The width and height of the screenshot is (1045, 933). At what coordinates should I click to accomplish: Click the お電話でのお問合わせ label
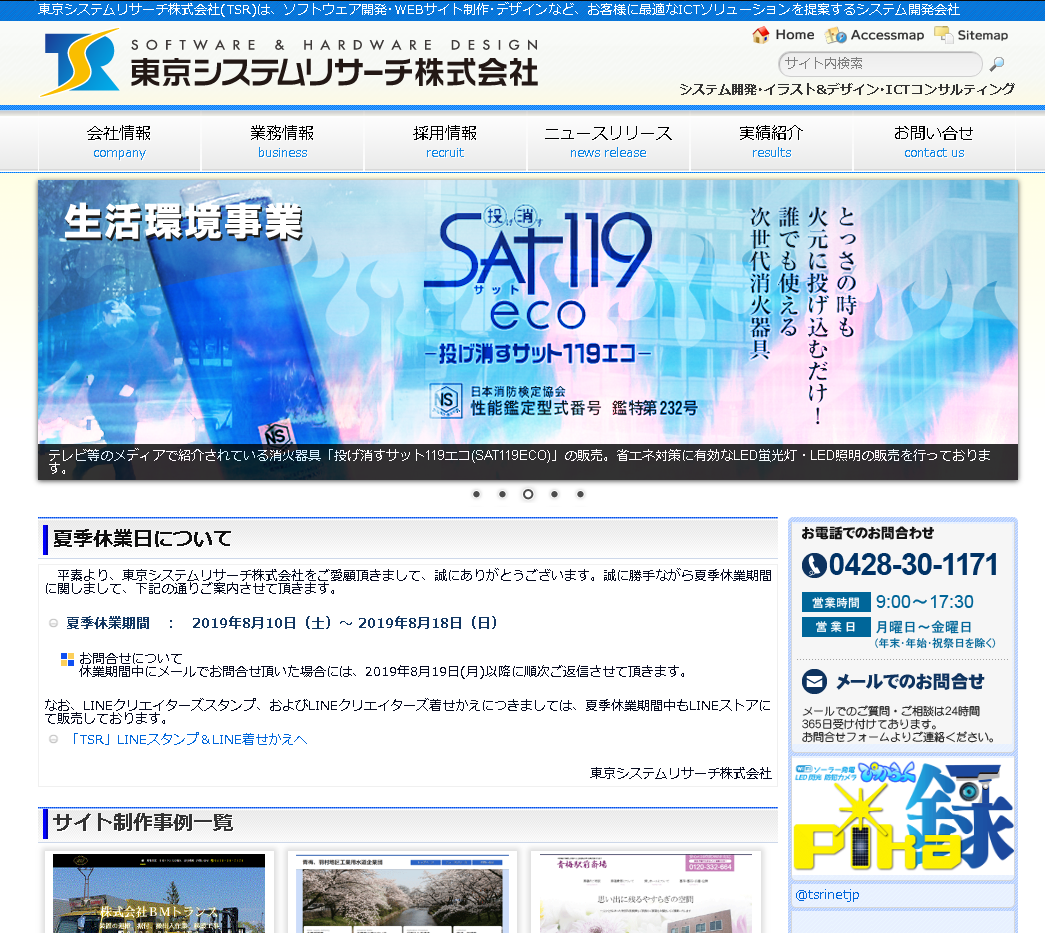tap(867, 533)
